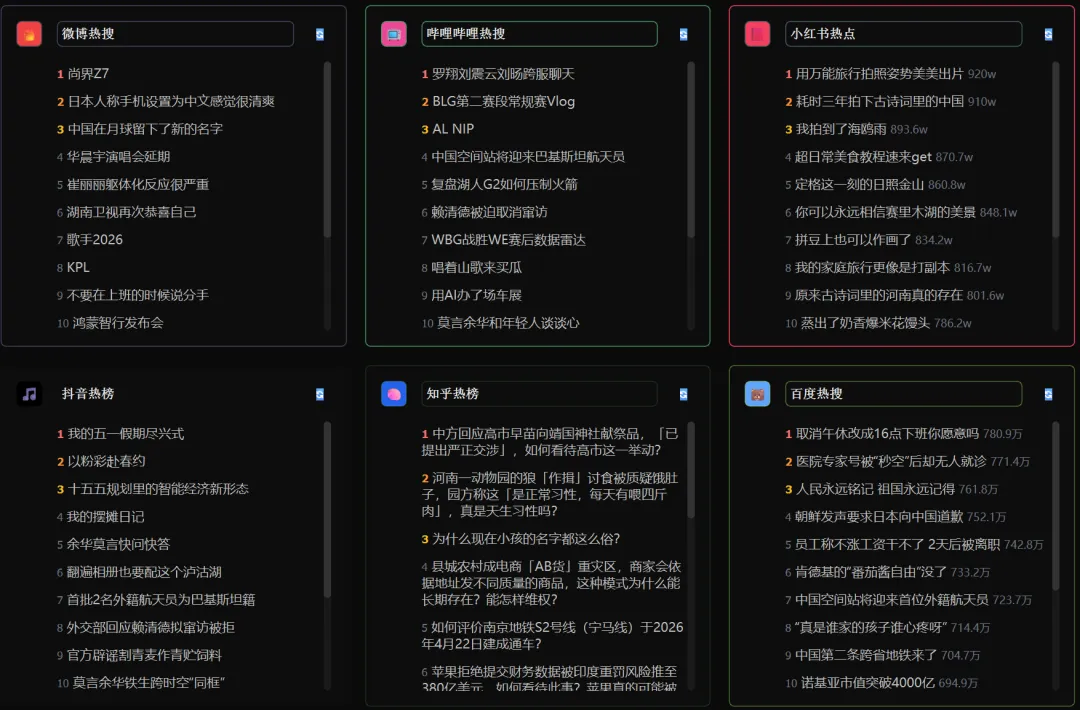Screen dimensions: 1080x710
Task: Open Bilibili item BLG第二赛段常规赛Vlog
Action: coord(503,101)
